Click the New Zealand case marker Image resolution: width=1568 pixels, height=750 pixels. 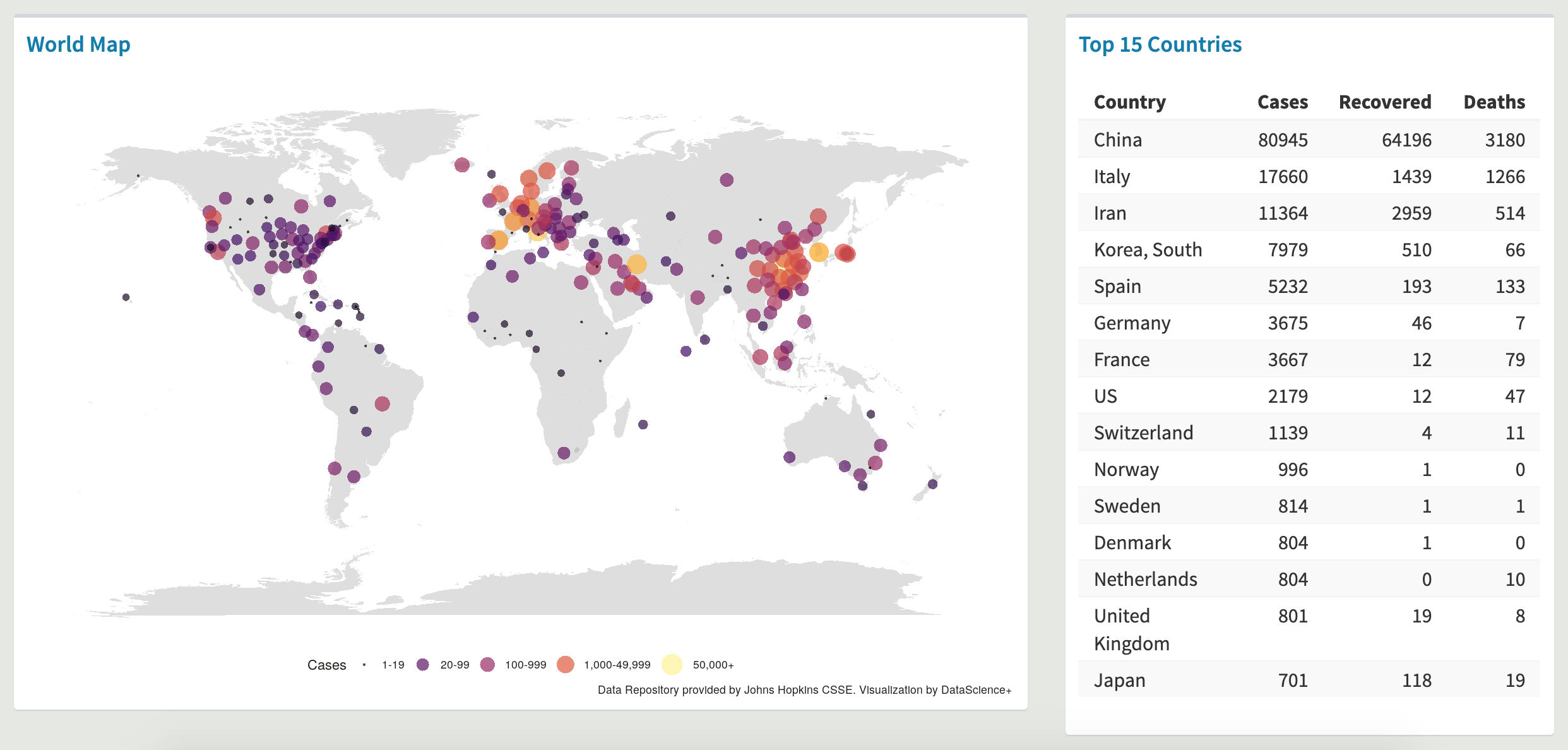pos(932,484)
